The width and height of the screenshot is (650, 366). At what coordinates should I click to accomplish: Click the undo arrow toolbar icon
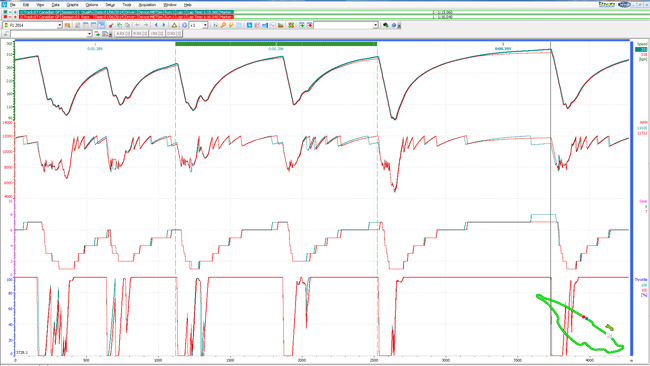click(x=137, y=25)
